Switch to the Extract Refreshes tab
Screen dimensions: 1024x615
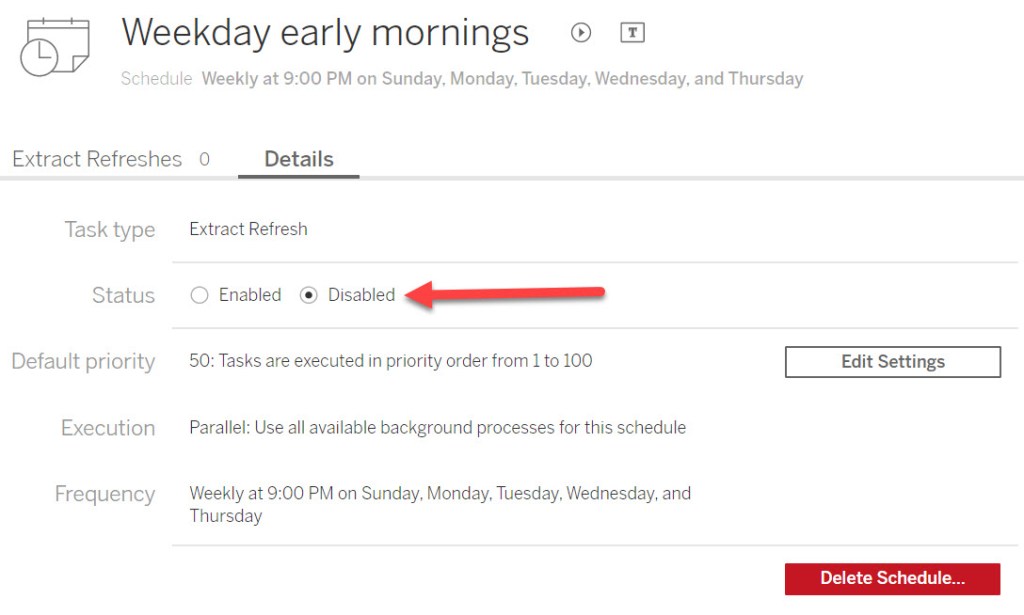click(x=97, y=159)
